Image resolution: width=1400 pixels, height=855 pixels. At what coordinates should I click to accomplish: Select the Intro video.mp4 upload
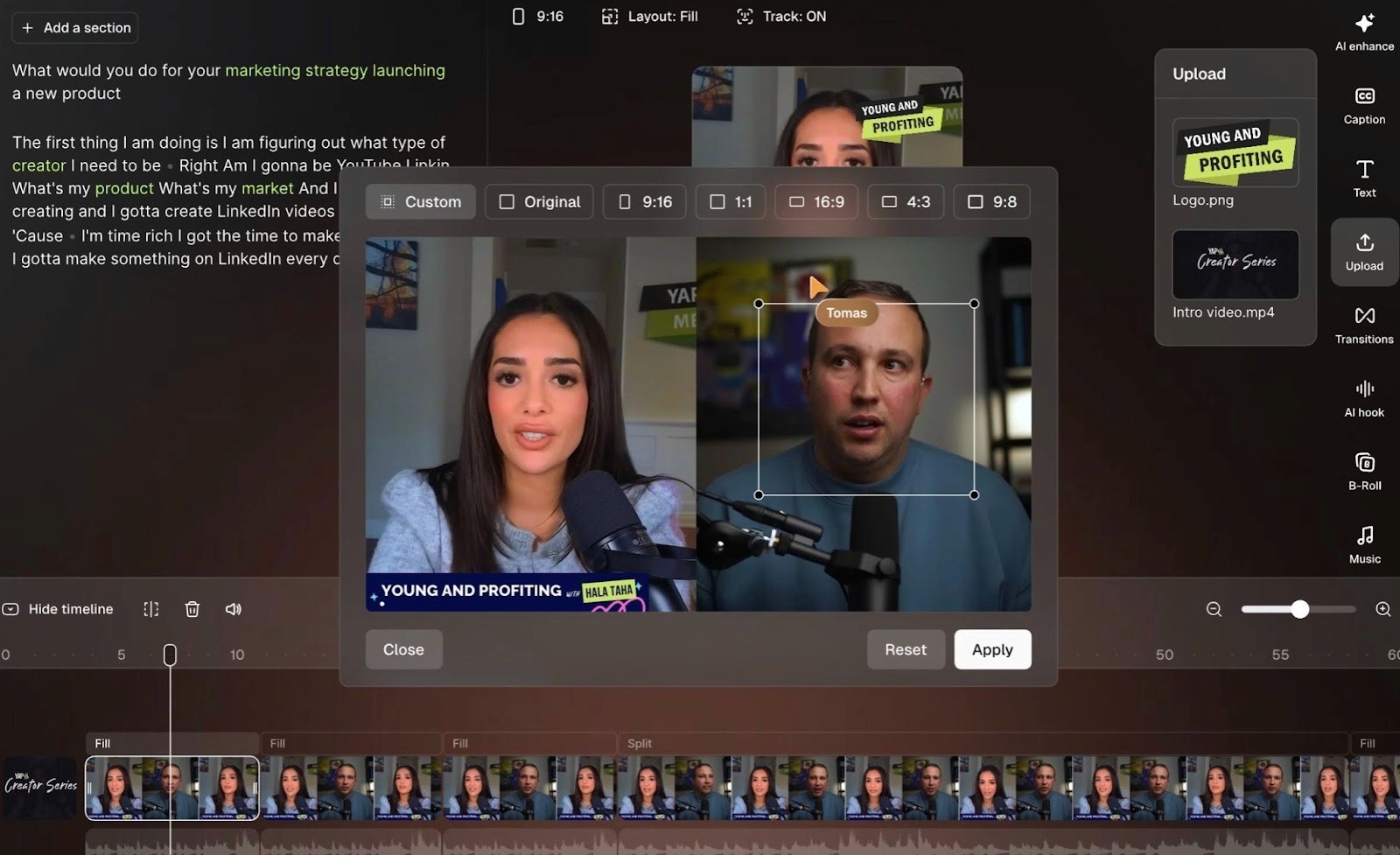click(x=1235, y=264)
